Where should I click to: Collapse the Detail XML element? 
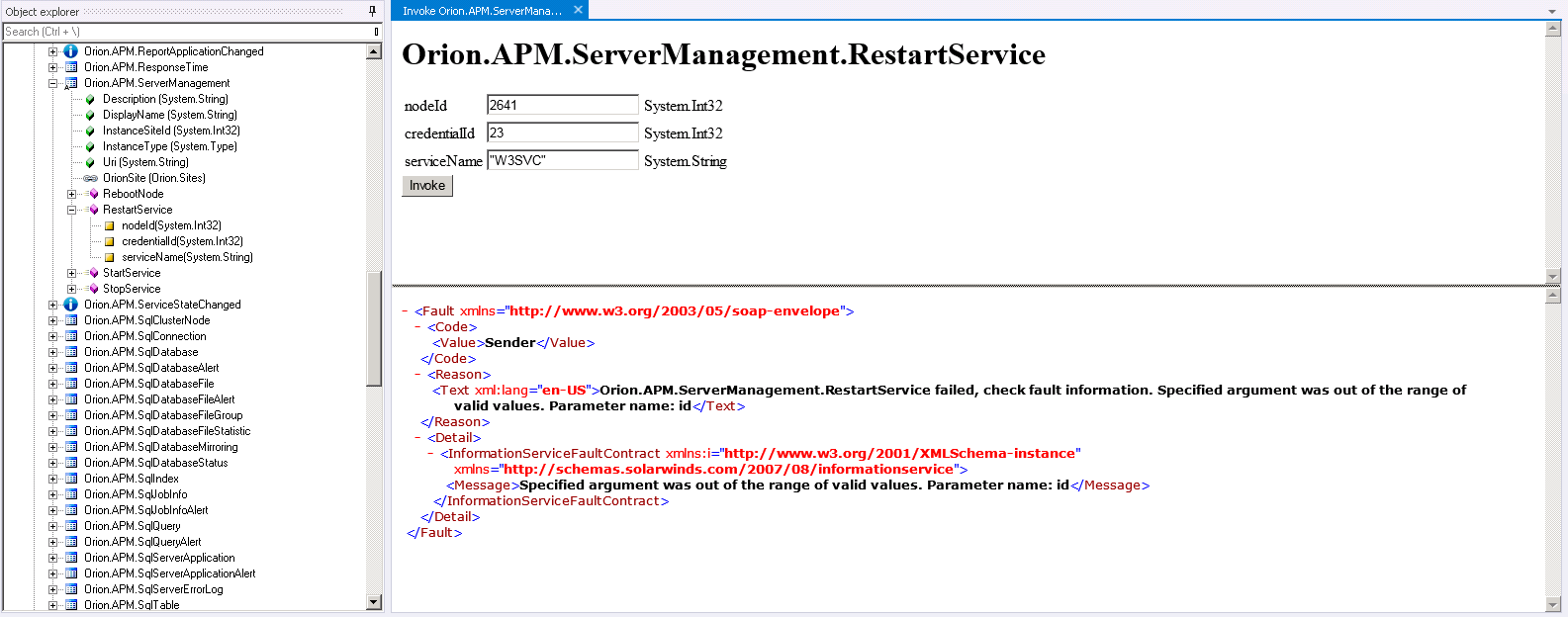[418, 438]
